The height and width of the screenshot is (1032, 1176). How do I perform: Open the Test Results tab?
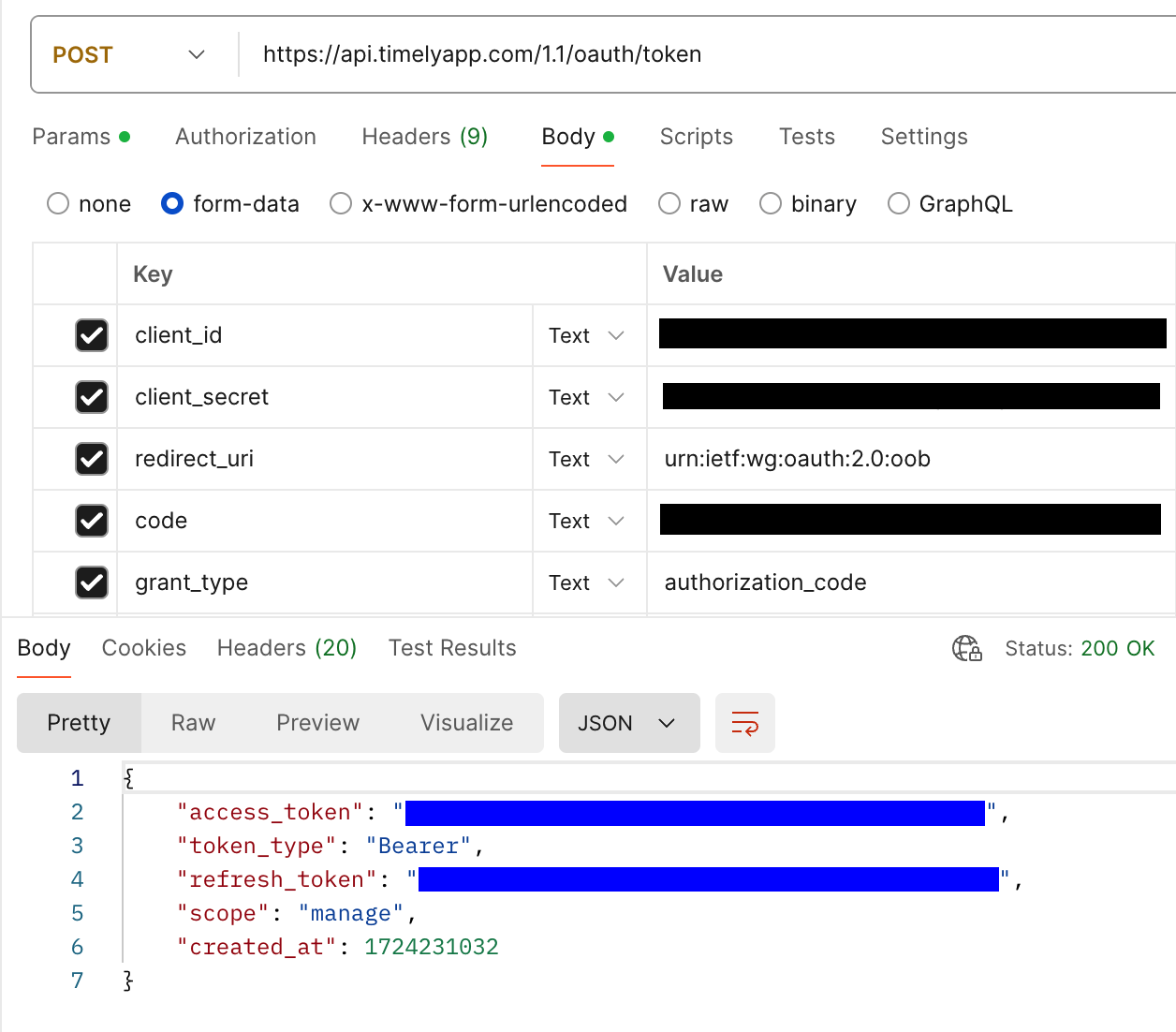[x=452, y=648]
